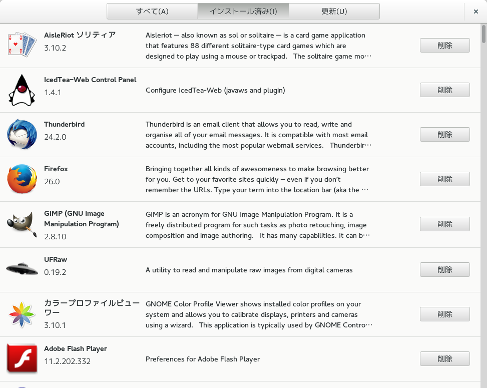This screenshot has height=388, width=487.
Task: Uninstall Adobe Flash Player via 削除 button
Action: [x=445, y=359]
